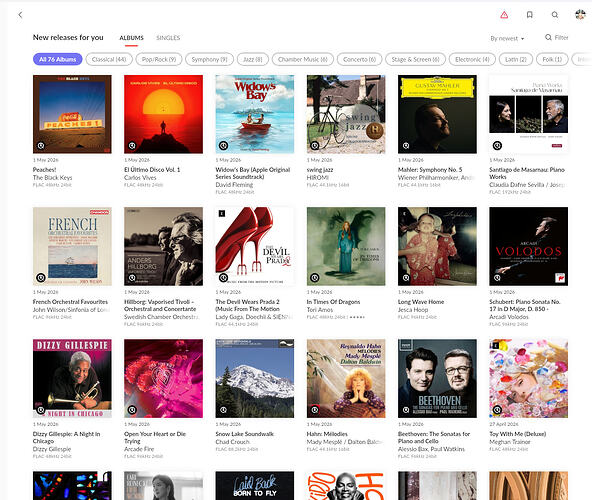Open the Volodos Schubert album cover

(x=529, y=246)
